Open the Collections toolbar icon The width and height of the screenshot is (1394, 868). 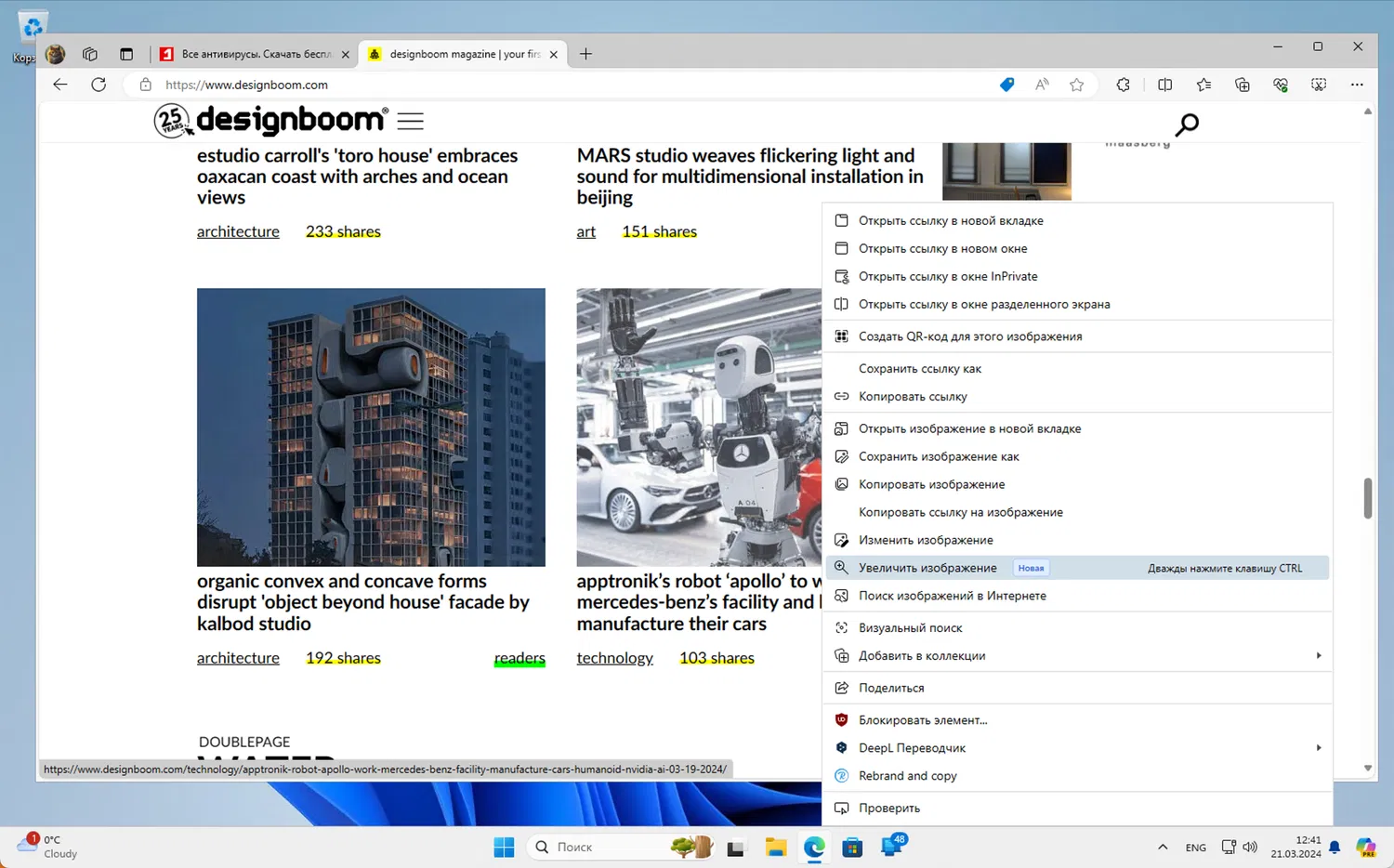1243,85
